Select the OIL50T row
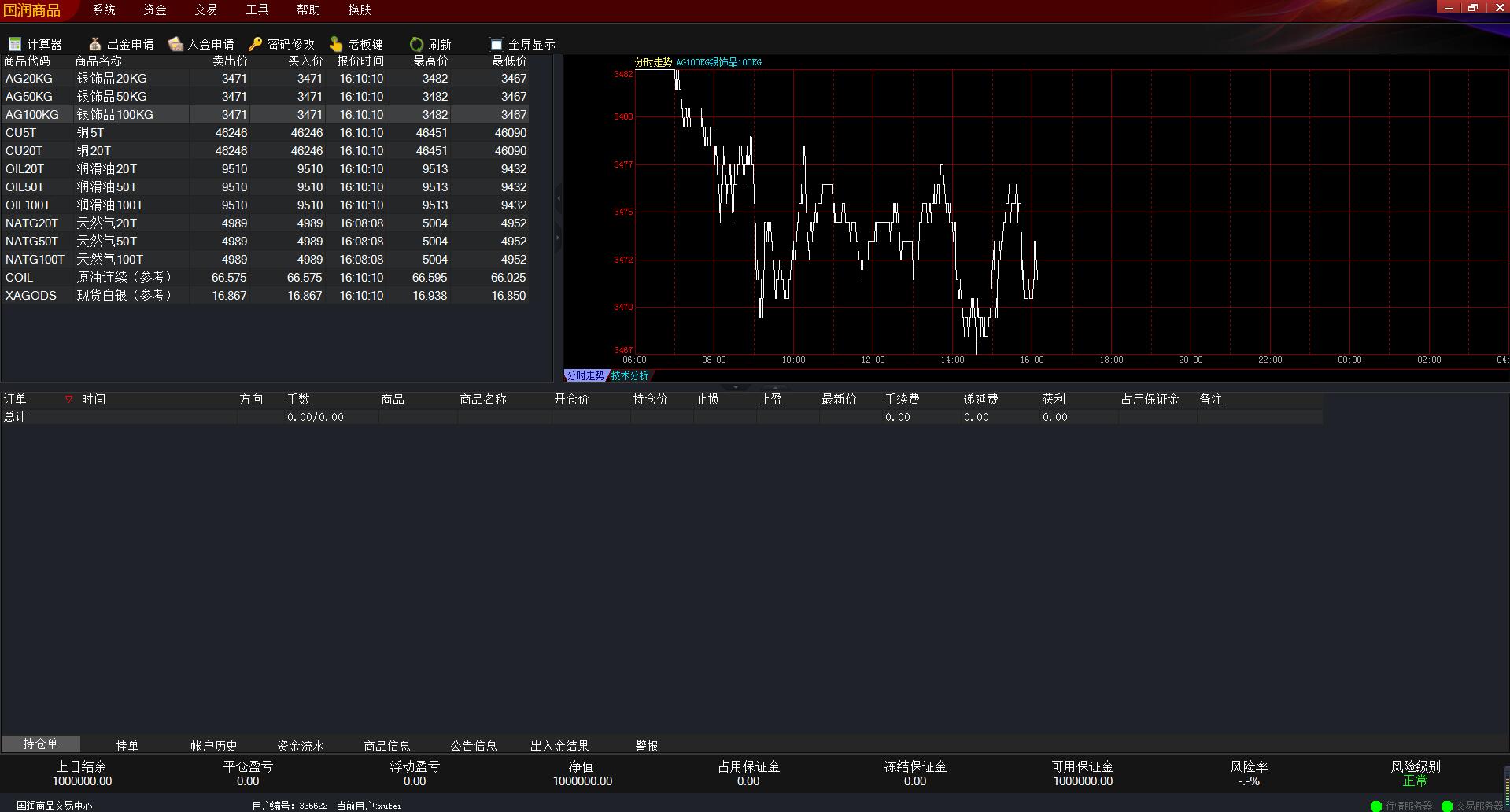This screenshot has width=1510, height=812. (265, 187)
